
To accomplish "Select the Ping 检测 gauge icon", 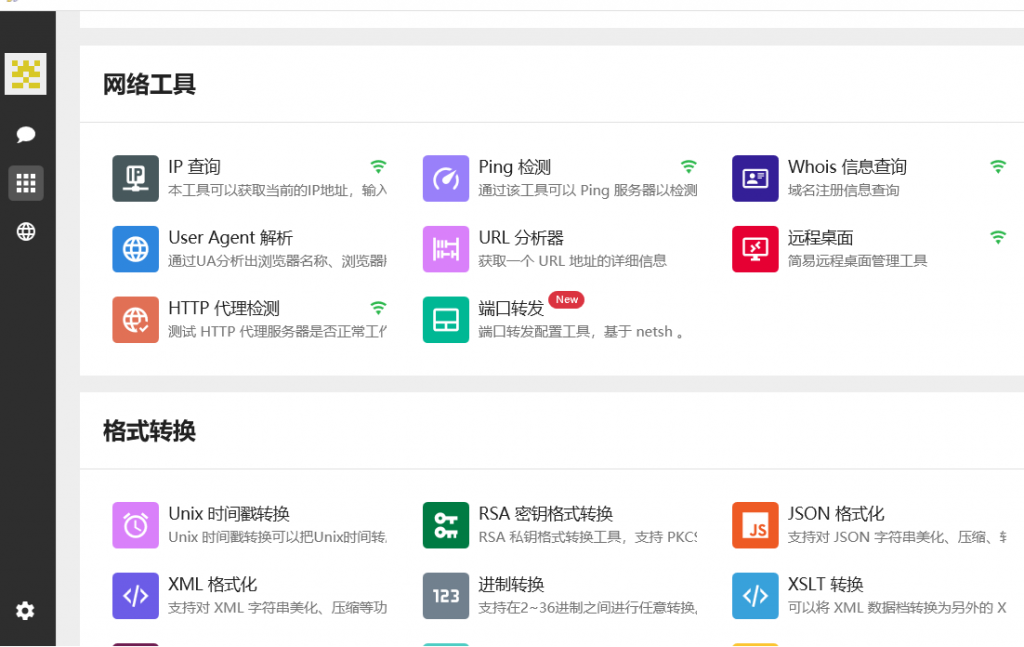I will 445,178.
